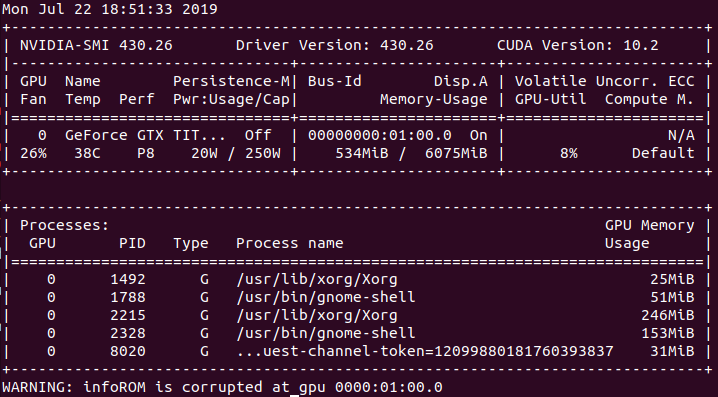Click the 38C temperature reading
The image size is (718, 397).
pos(87,153)
